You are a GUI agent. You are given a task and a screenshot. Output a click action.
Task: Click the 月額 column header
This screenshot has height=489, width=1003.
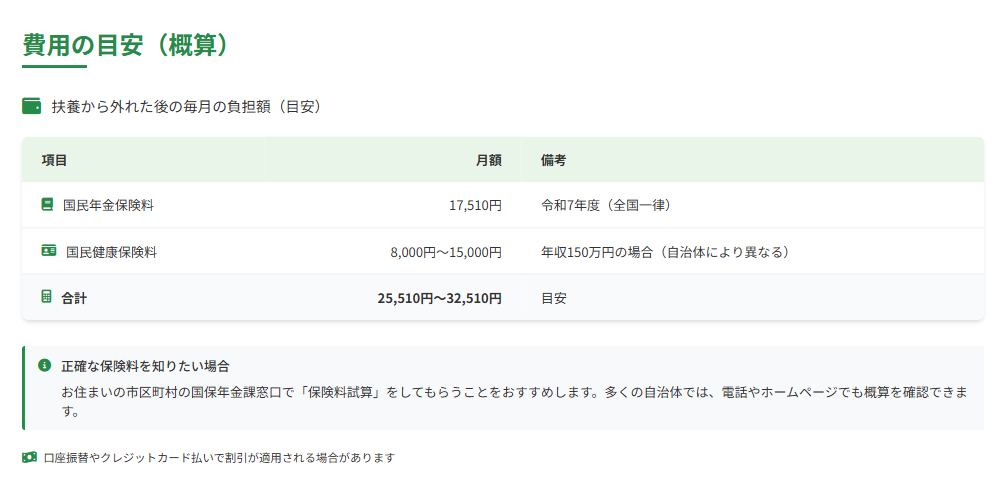pyautogui.click(x=488, y=160)
